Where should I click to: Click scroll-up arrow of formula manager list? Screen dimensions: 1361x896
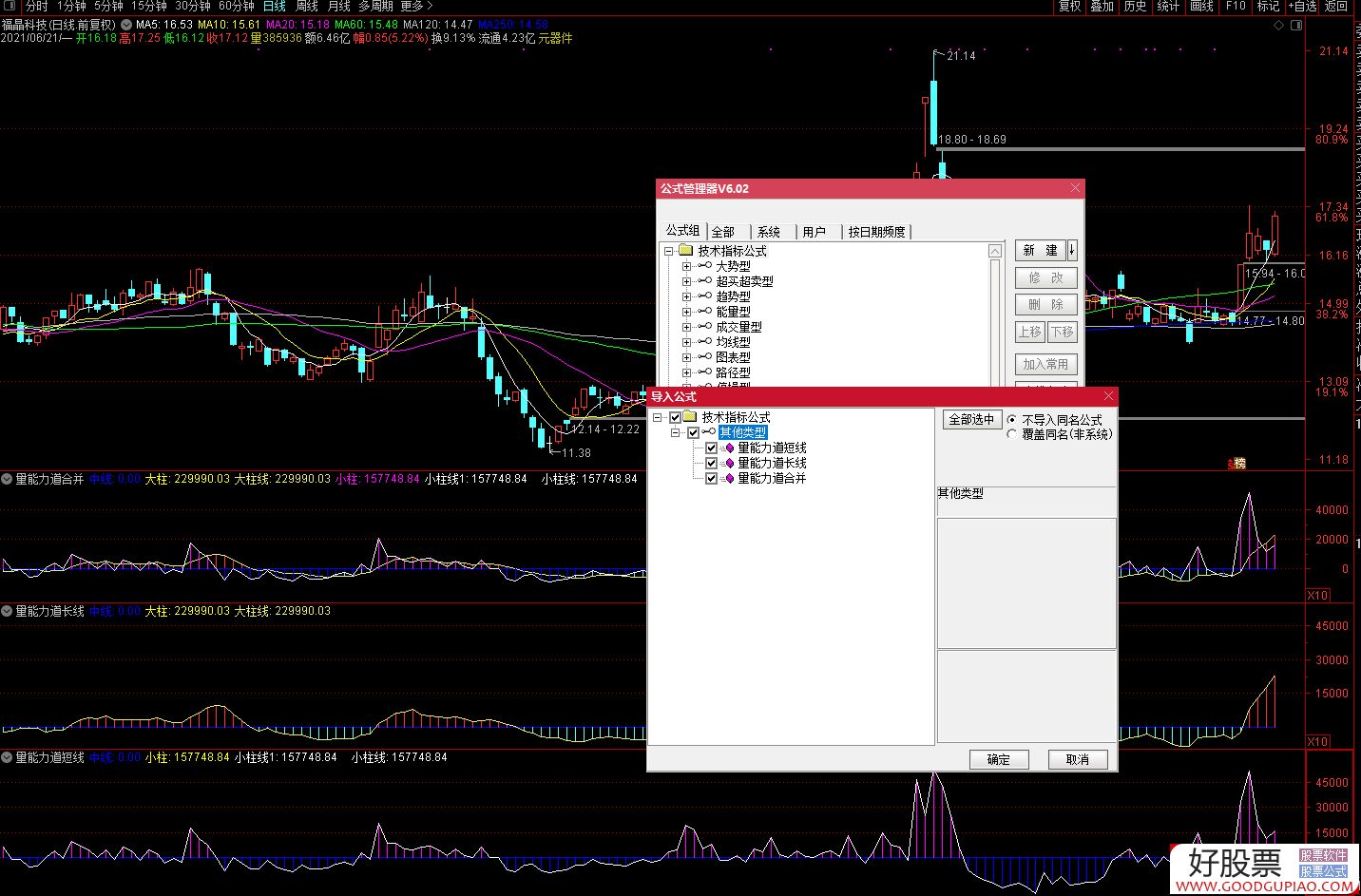995,251
